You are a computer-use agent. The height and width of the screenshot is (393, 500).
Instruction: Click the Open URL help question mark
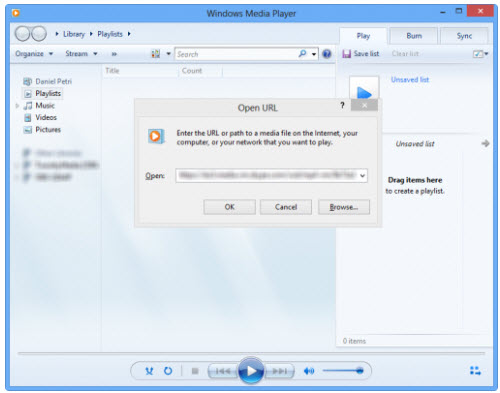342,105
